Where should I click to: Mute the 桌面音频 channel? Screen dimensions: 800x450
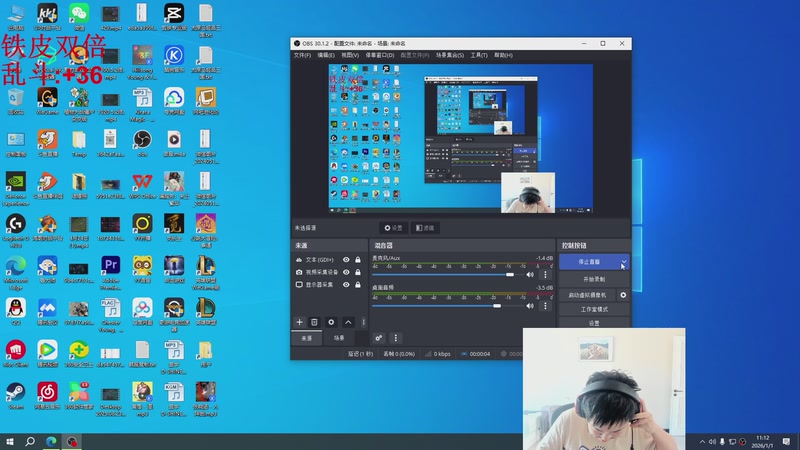pos(530,306)
